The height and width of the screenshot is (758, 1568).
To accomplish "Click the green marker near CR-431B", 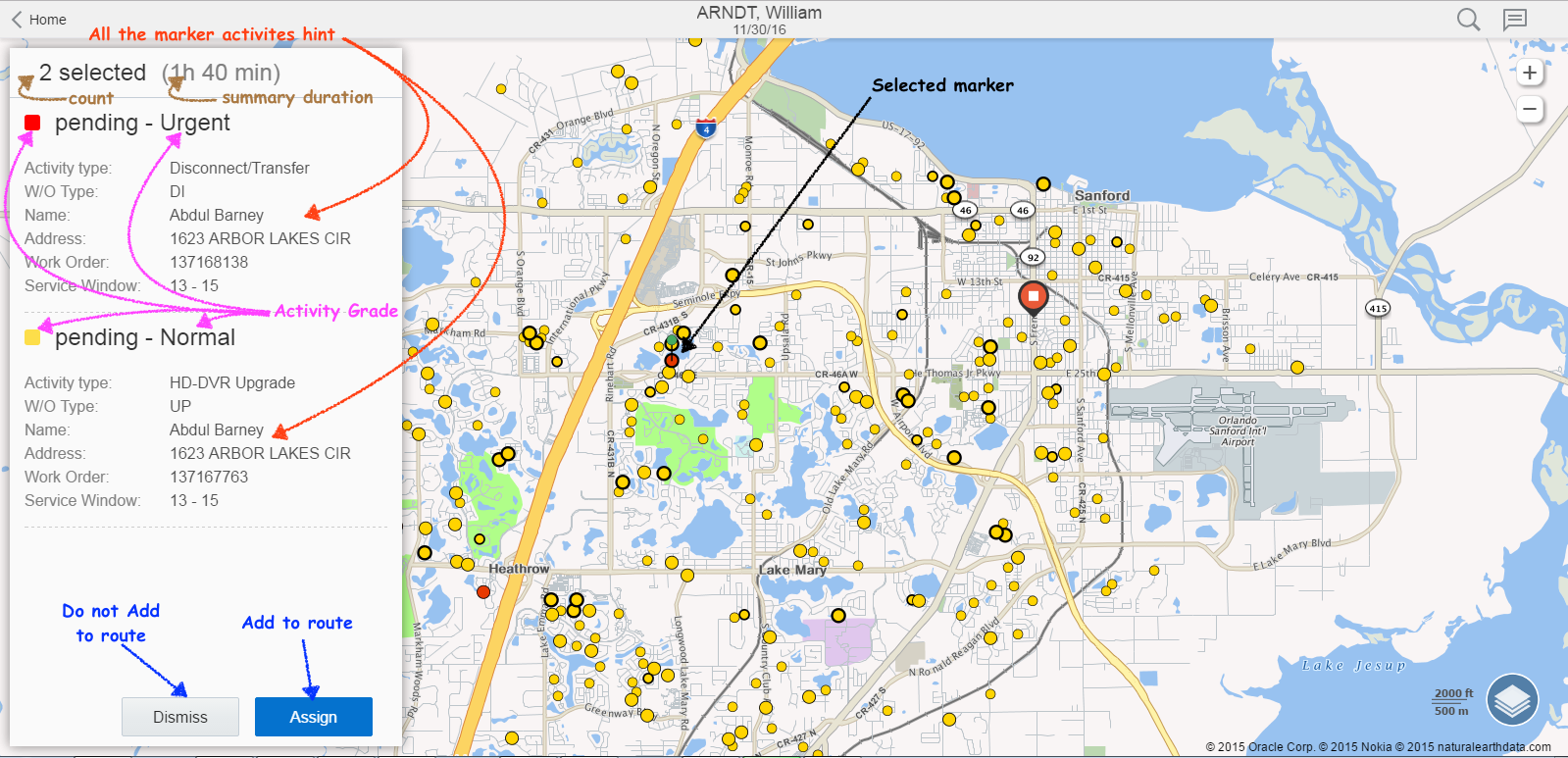I will (672, 342).
